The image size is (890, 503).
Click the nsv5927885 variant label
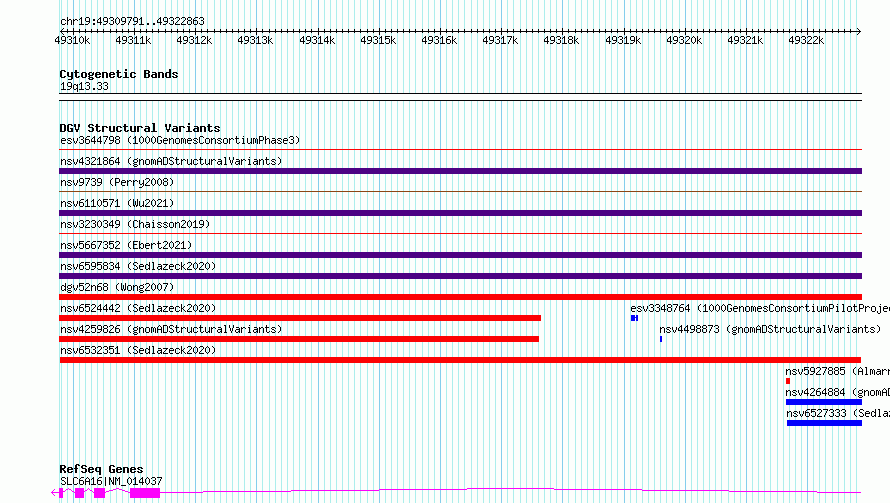(838, 371)
